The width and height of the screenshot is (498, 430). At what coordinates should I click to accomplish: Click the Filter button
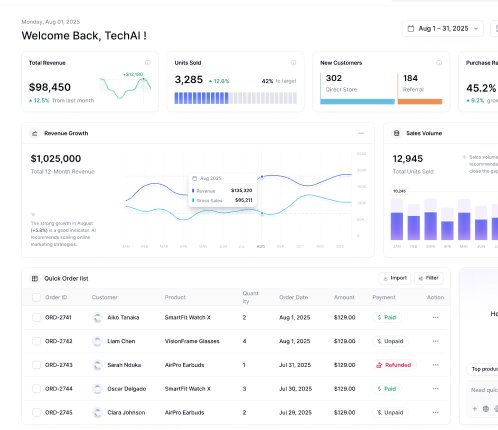tap(429, 278)
